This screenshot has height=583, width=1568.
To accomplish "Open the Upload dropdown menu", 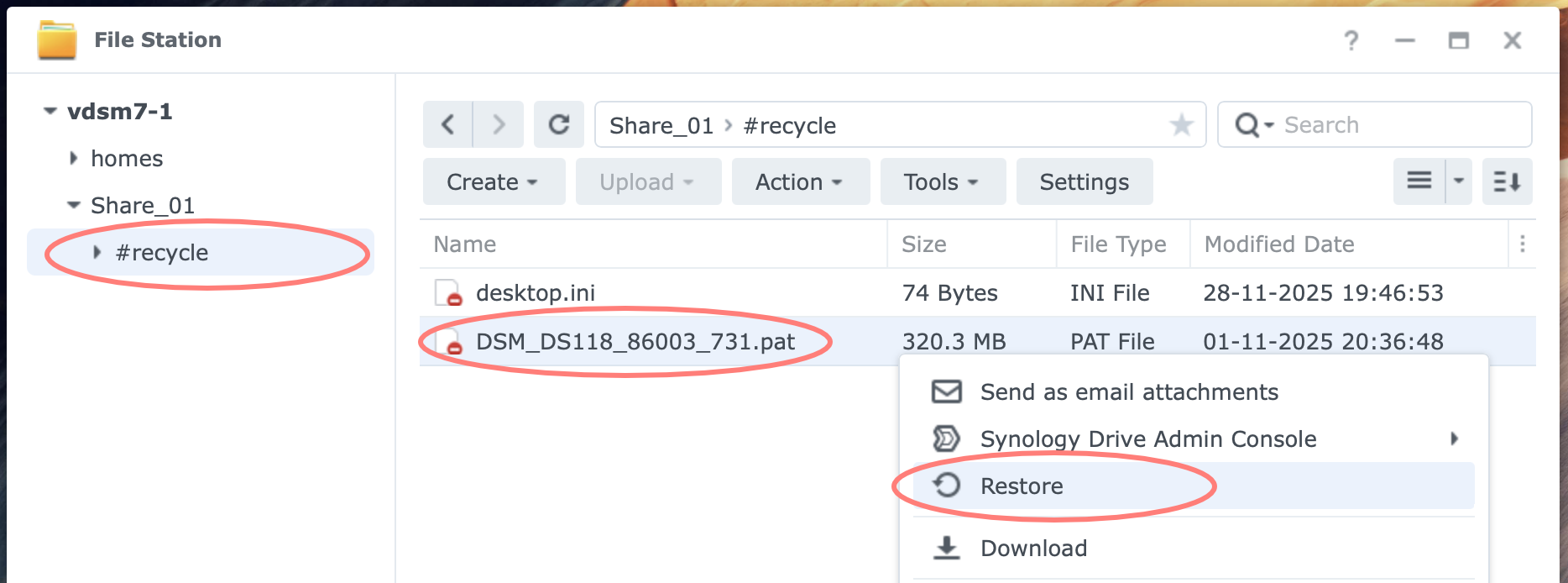I will coord(648,181).
